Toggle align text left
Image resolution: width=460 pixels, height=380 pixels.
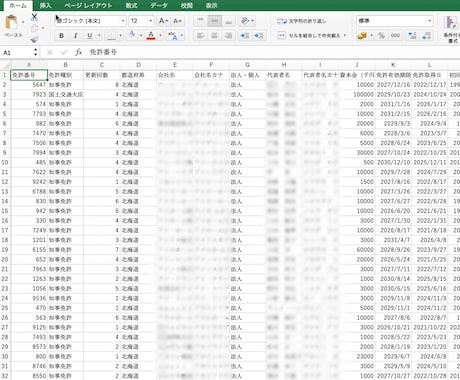tap(200, 35)
